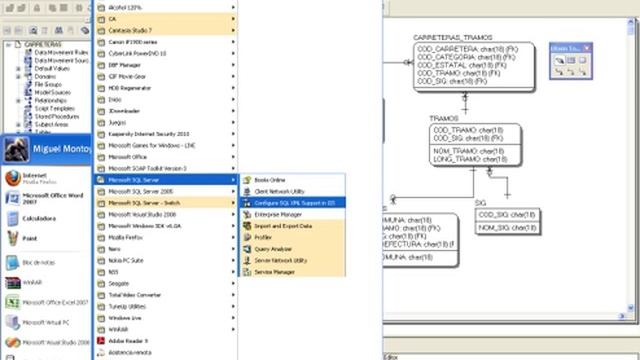The image size is (640, 360).
Task: Expand Relationships tree node
Action: pyautogui.click(x=18, y=100)
